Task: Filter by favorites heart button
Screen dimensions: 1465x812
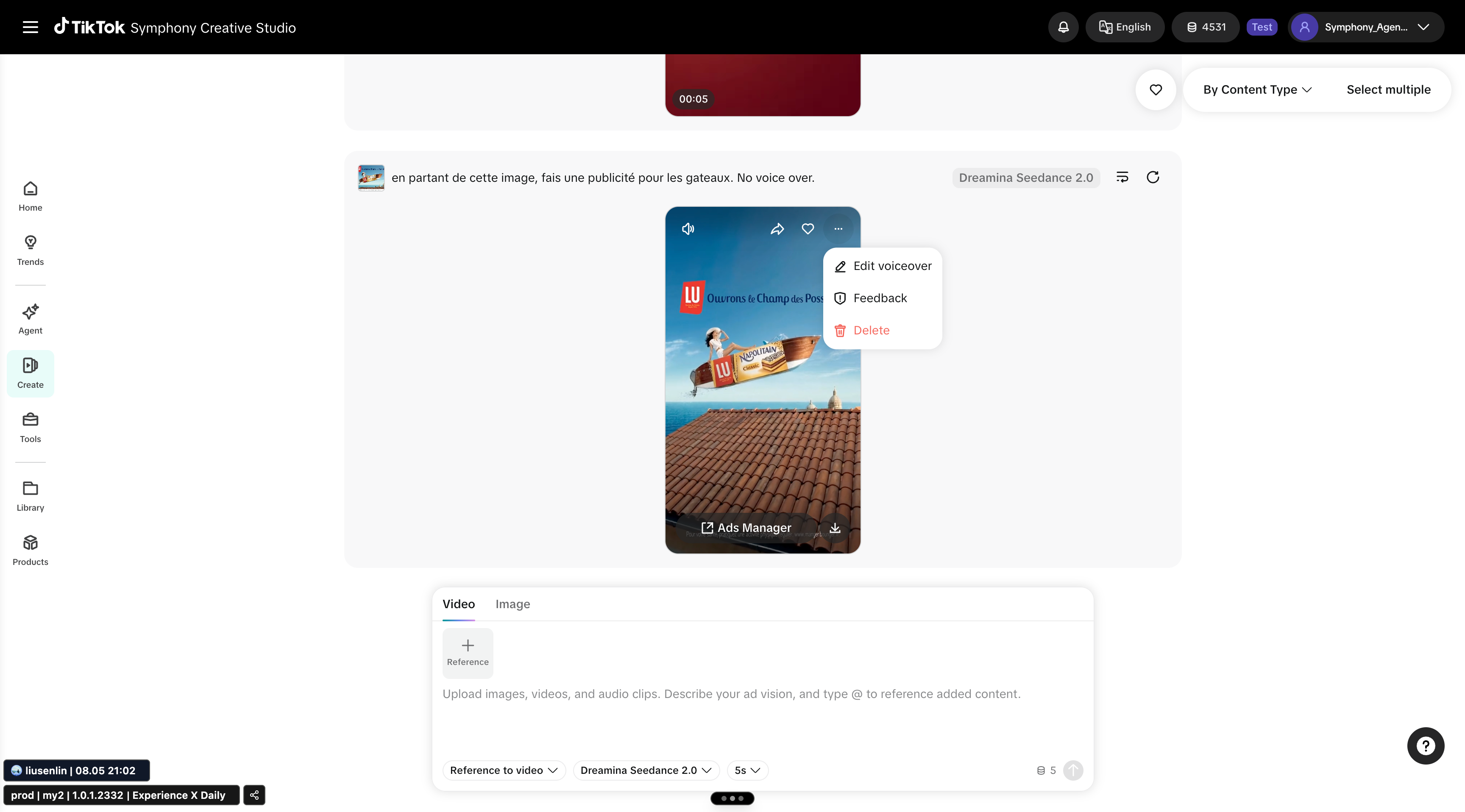Action: [x=1156, y=90]
